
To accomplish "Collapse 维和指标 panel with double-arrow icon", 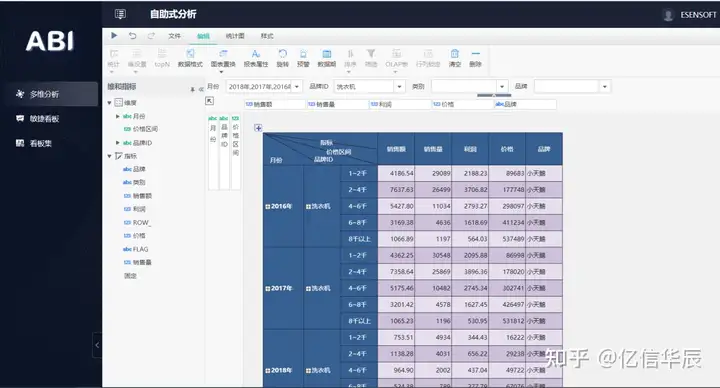I will pyautogui.click(x=201, y=90).
